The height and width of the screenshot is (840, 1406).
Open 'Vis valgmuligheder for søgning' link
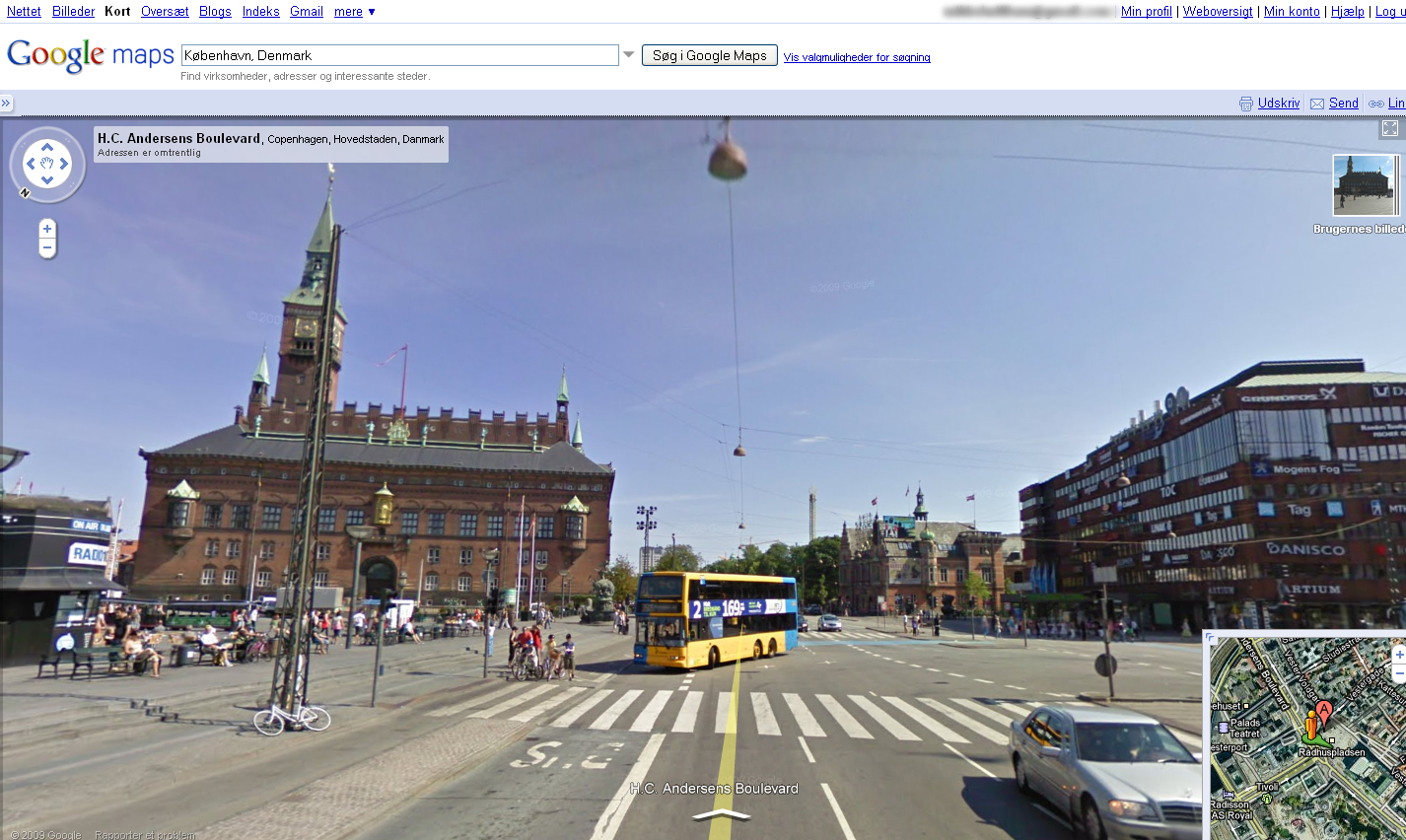click(x=857, y=57)
